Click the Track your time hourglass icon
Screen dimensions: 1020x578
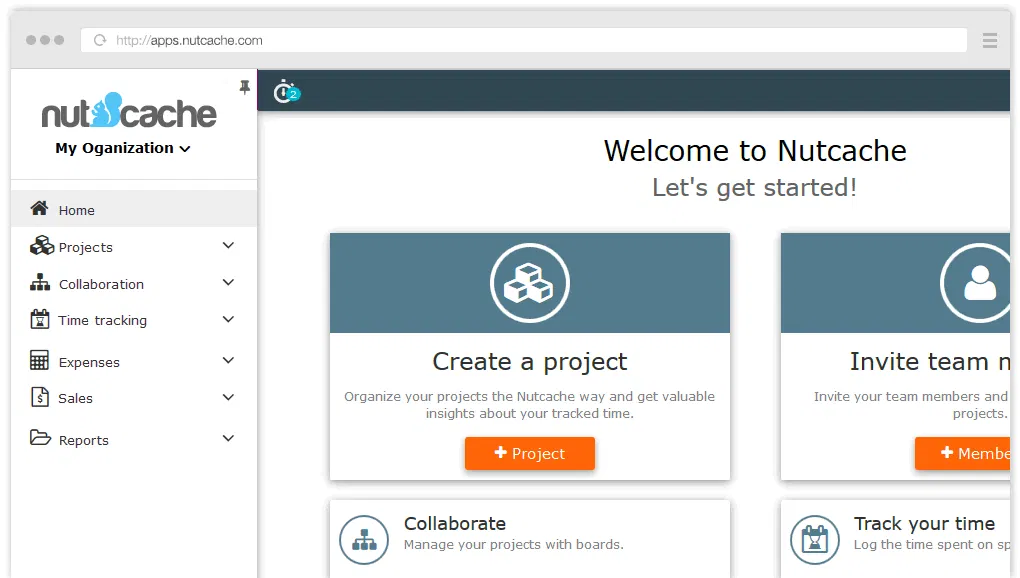(814, 540)
